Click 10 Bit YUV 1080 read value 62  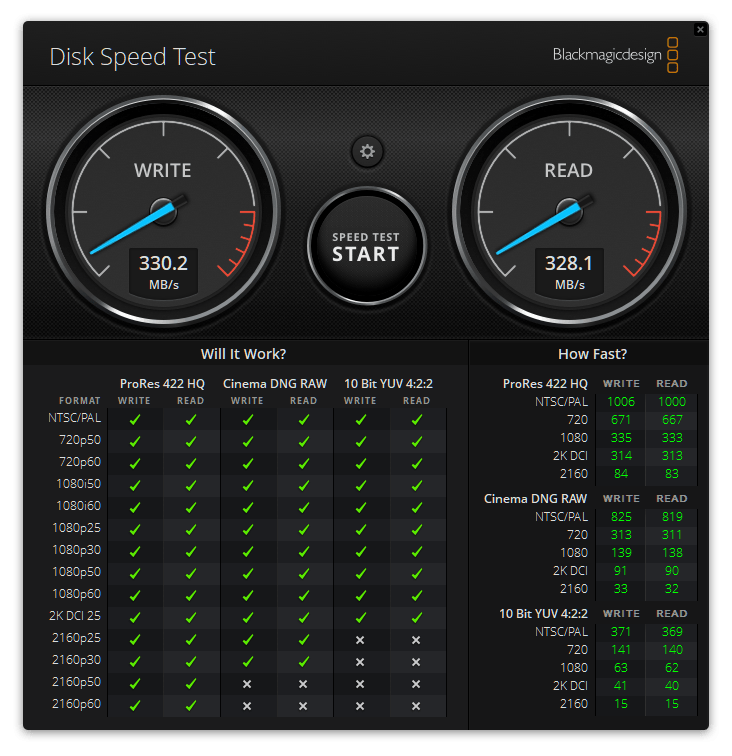(672, 668)
